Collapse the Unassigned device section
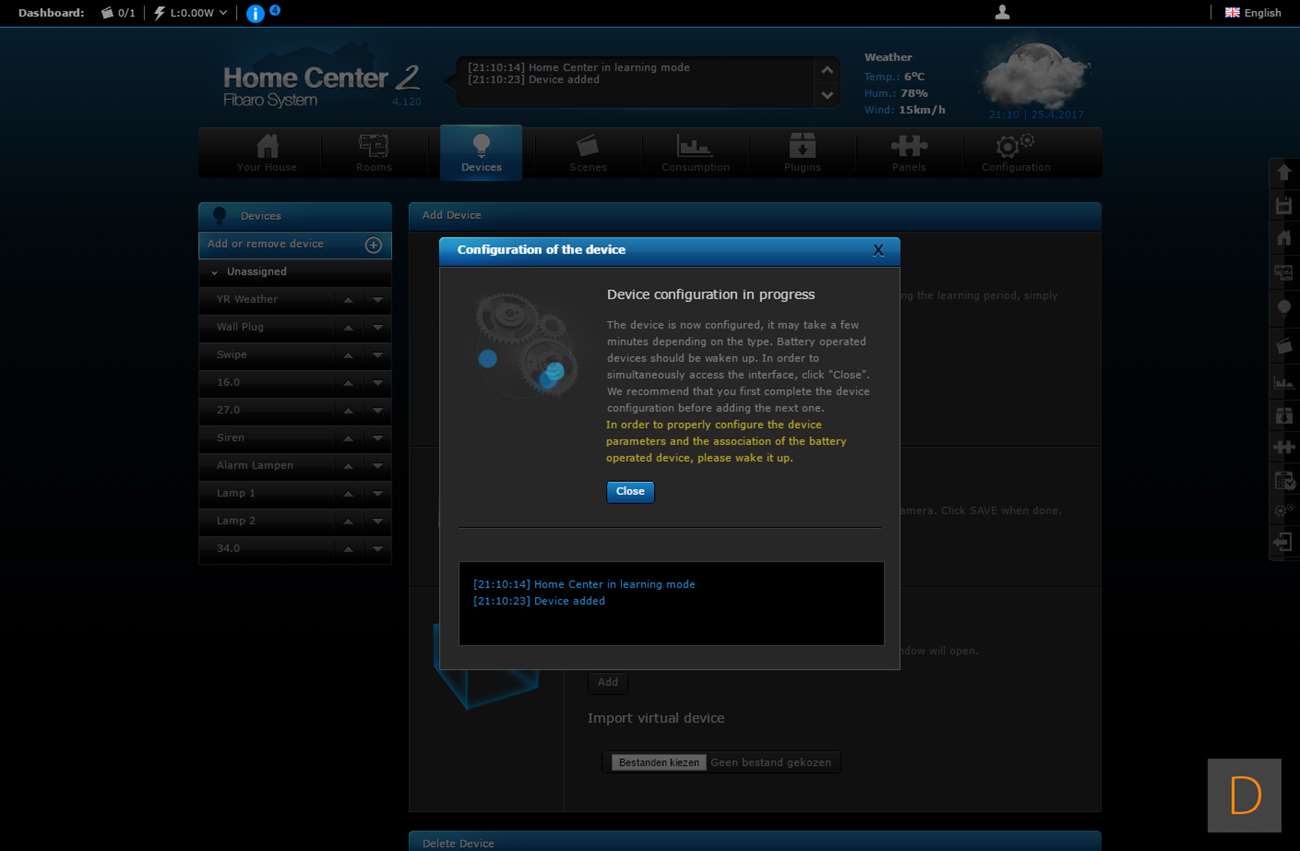The height and width of the screenshot is (851, 1300). pos(214,272)
